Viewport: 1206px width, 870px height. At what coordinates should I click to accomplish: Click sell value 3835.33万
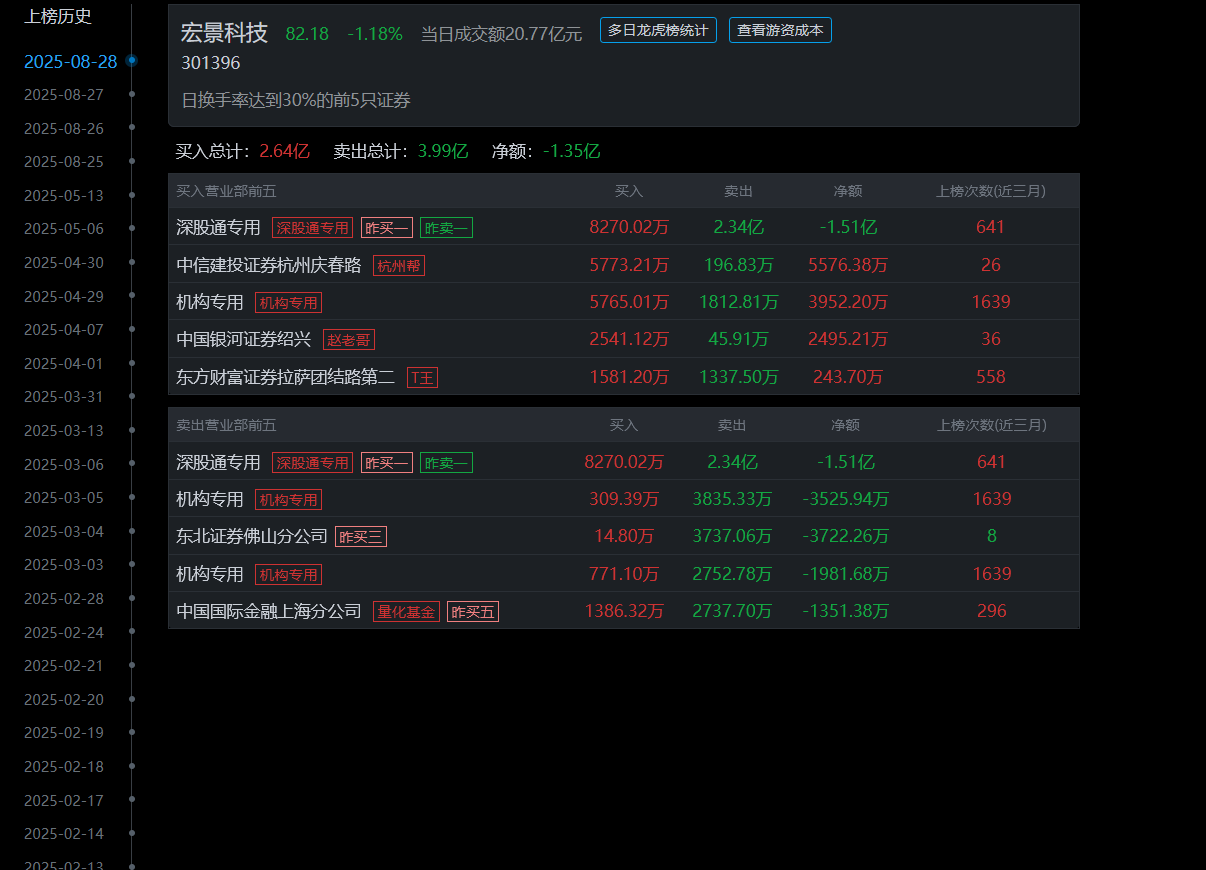click(732, 499)
